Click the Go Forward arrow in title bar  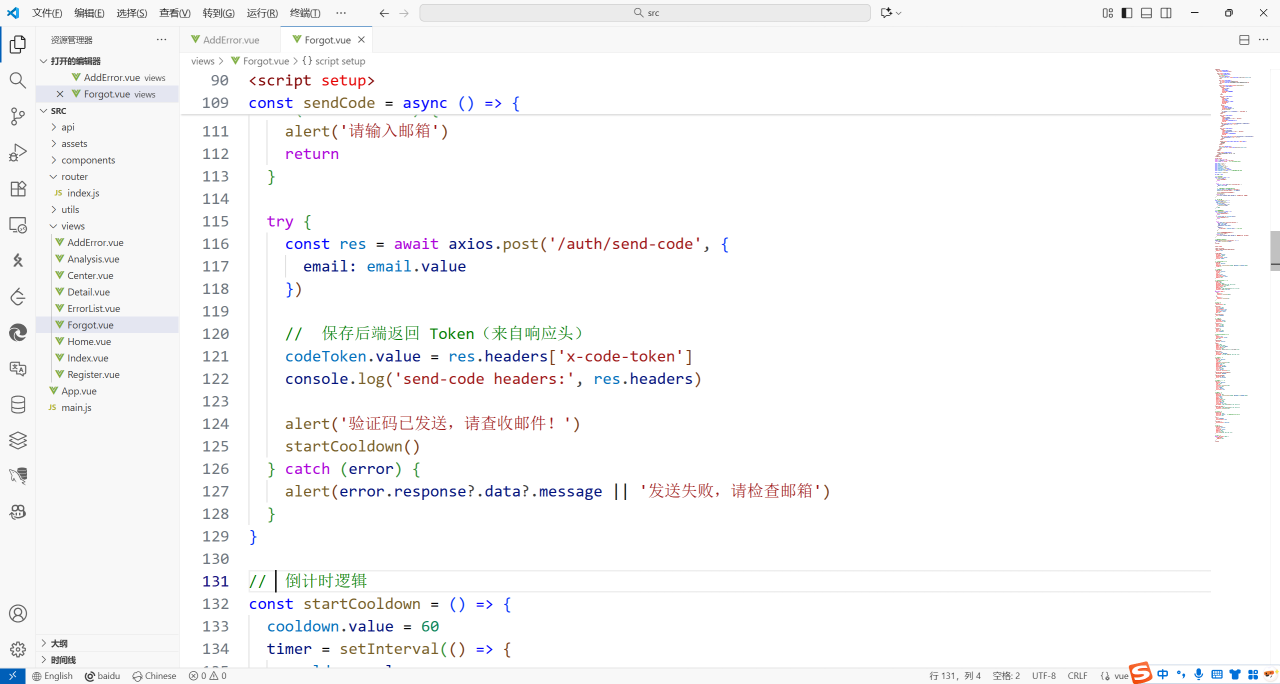pyautogui.click(x=404, y=13)
